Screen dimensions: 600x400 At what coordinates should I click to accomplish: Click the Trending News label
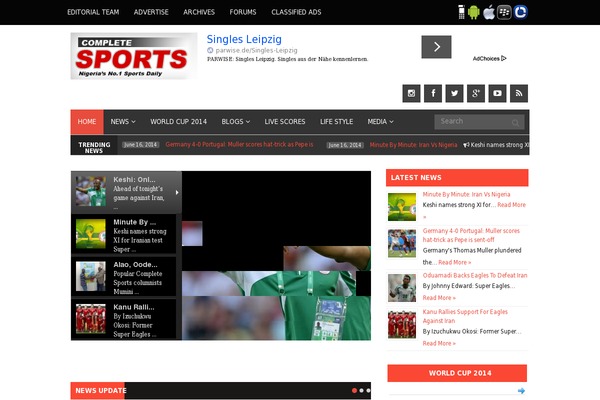pyautogui.click(x=94, y=147)
